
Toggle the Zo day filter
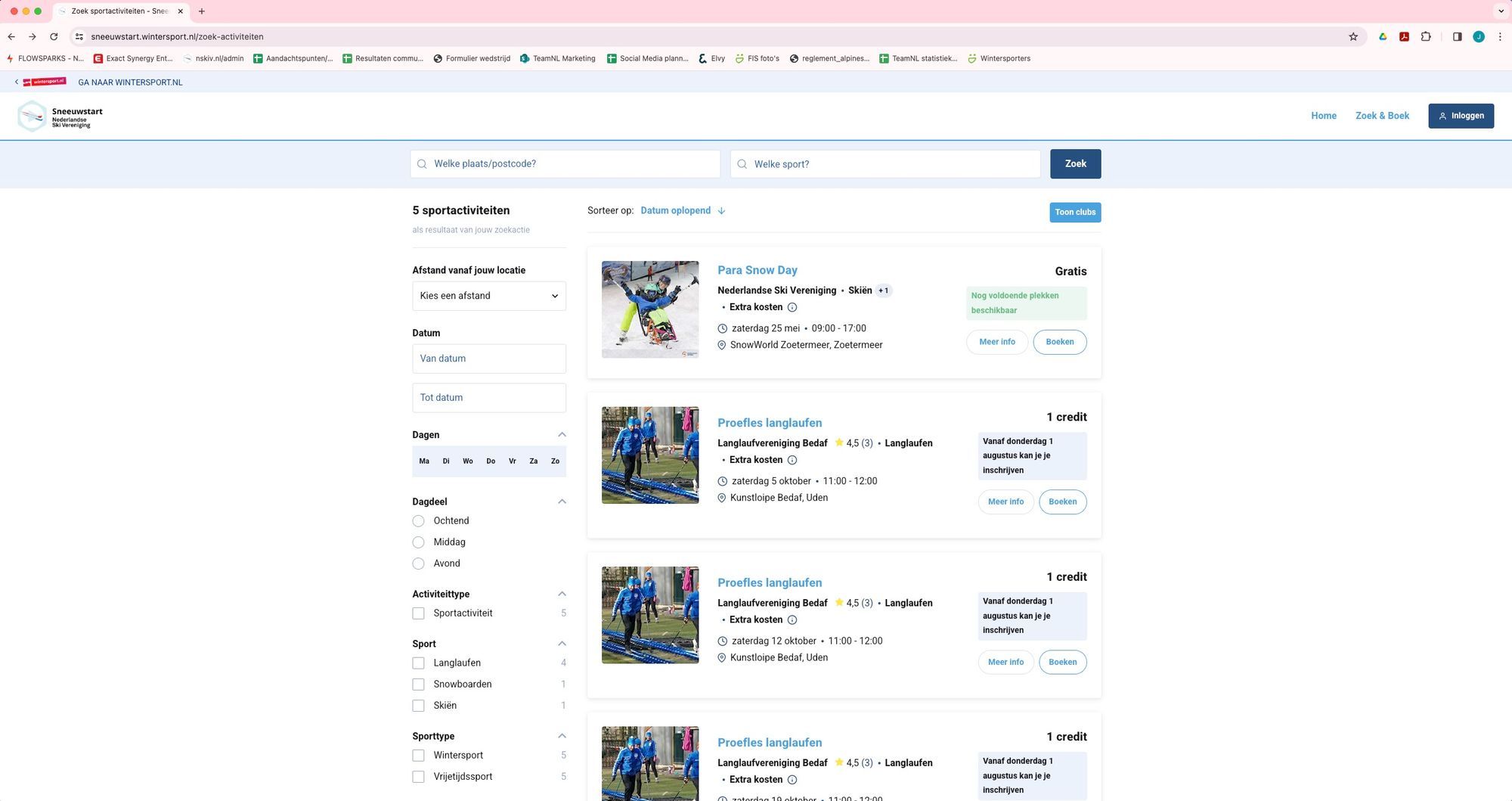[x=556, y=461]
